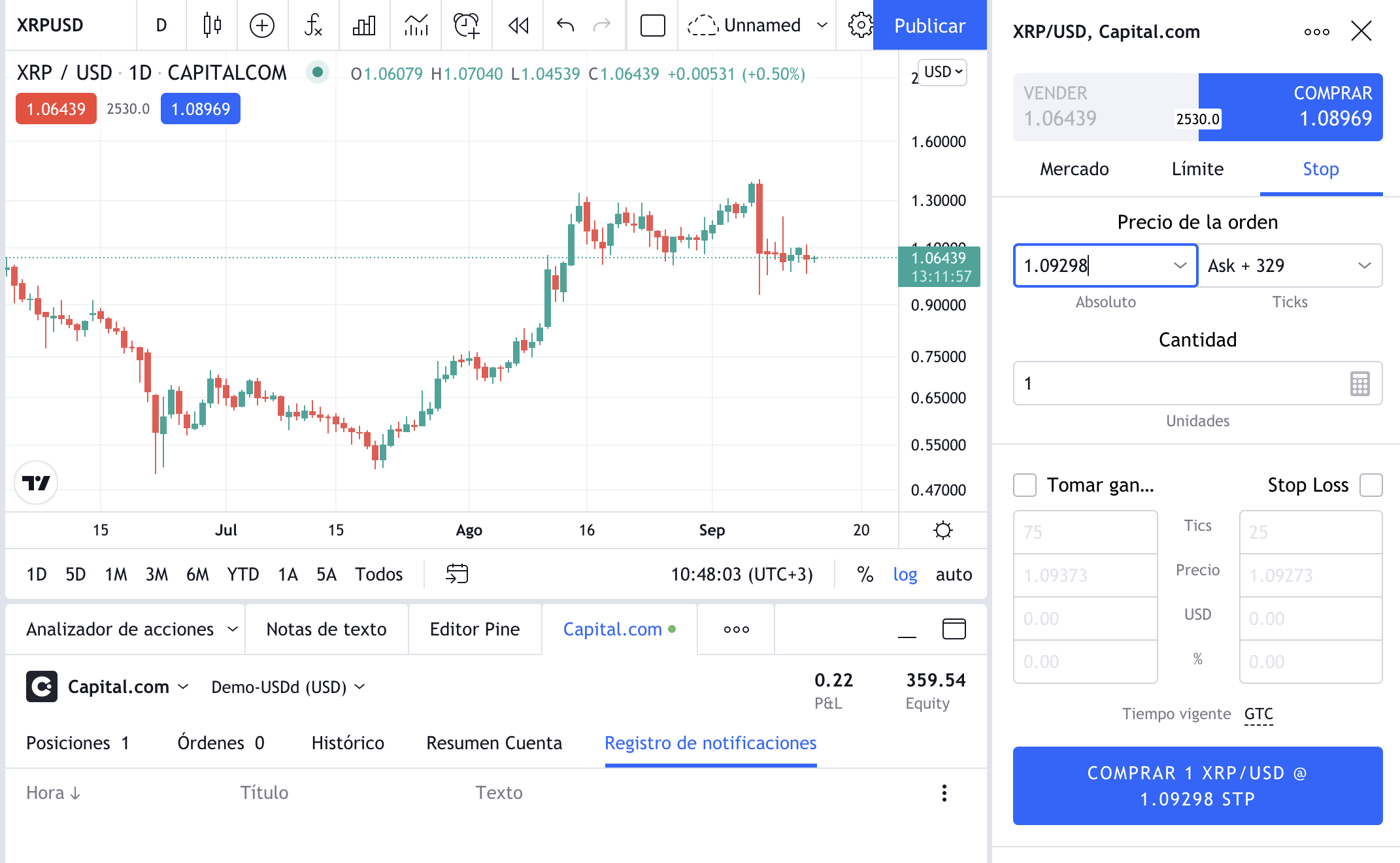The height and width of the screenshot is (863, 1400).
Task: Expand the Ask + 329 ticks dropdown
Action: tap(1363, 265)
